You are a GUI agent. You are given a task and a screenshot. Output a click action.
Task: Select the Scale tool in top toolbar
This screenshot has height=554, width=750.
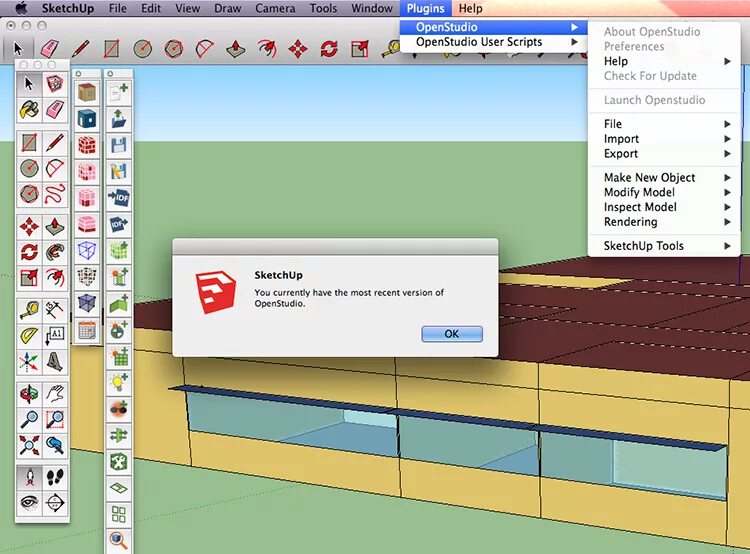pyautogui.click(x=360, y=48)
